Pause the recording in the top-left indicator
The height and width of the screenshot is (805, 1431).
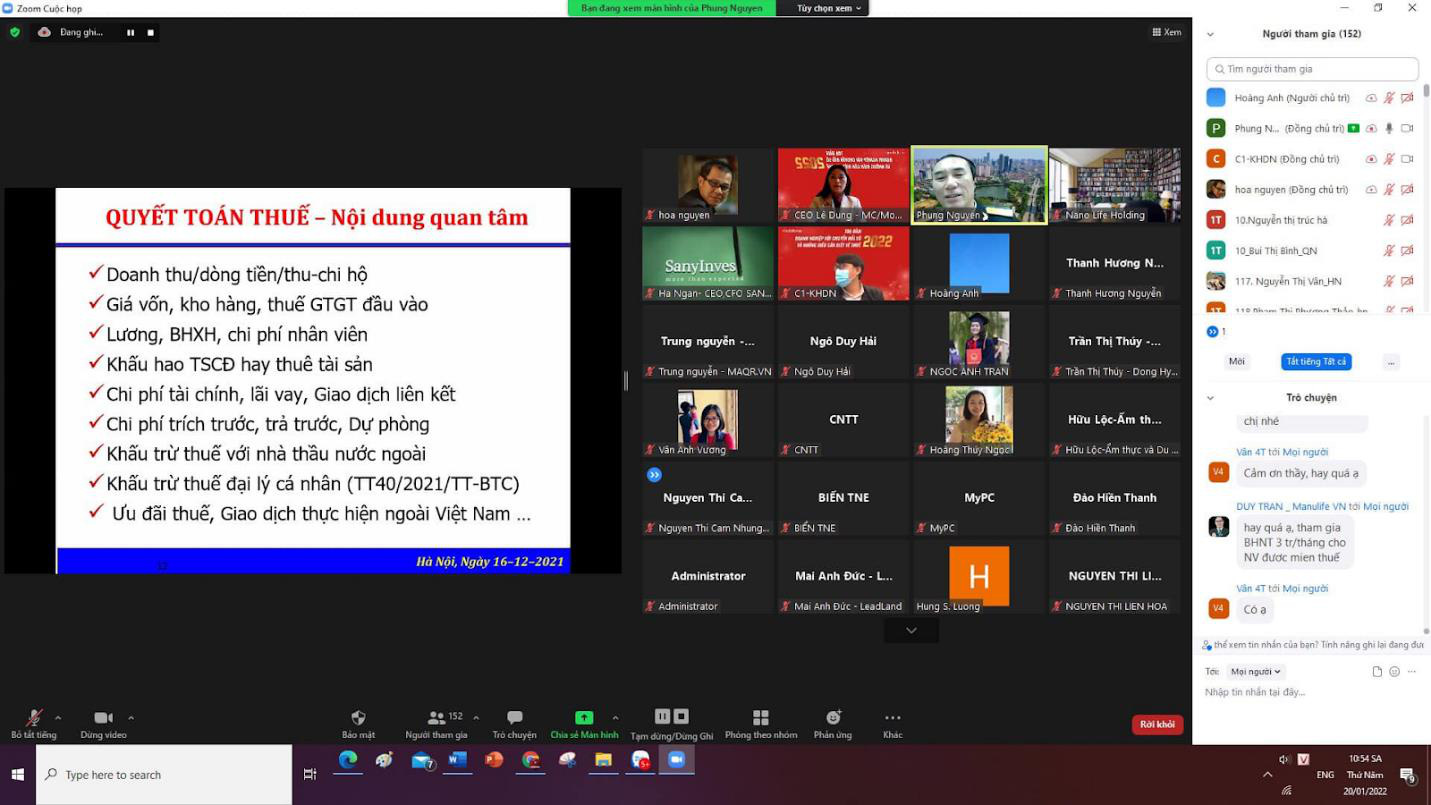click(x=130, y=32)
